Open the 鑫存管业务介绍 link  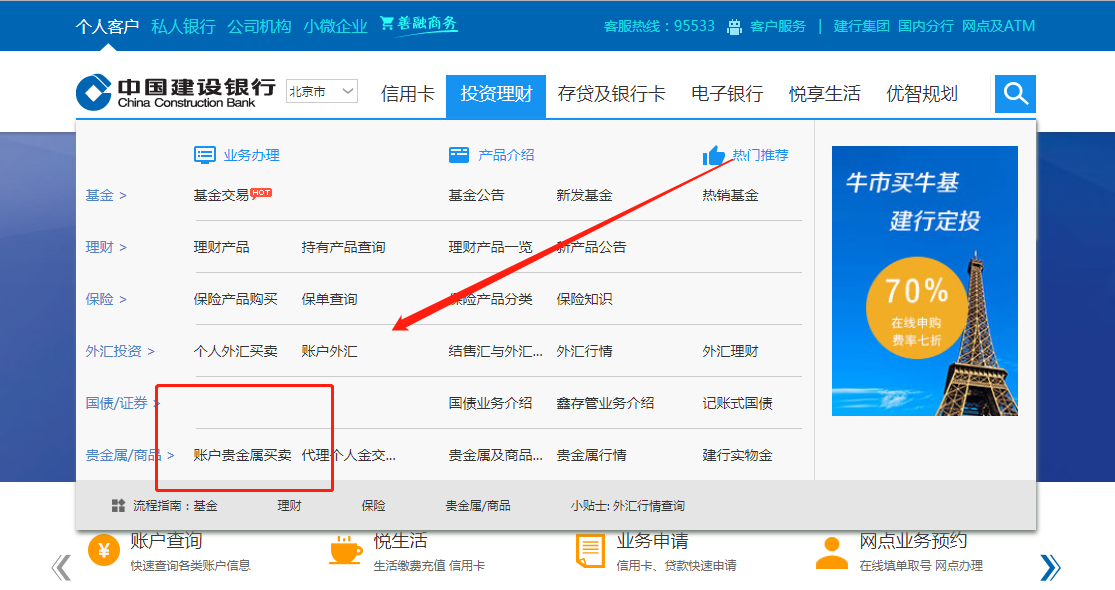(605, 402)
